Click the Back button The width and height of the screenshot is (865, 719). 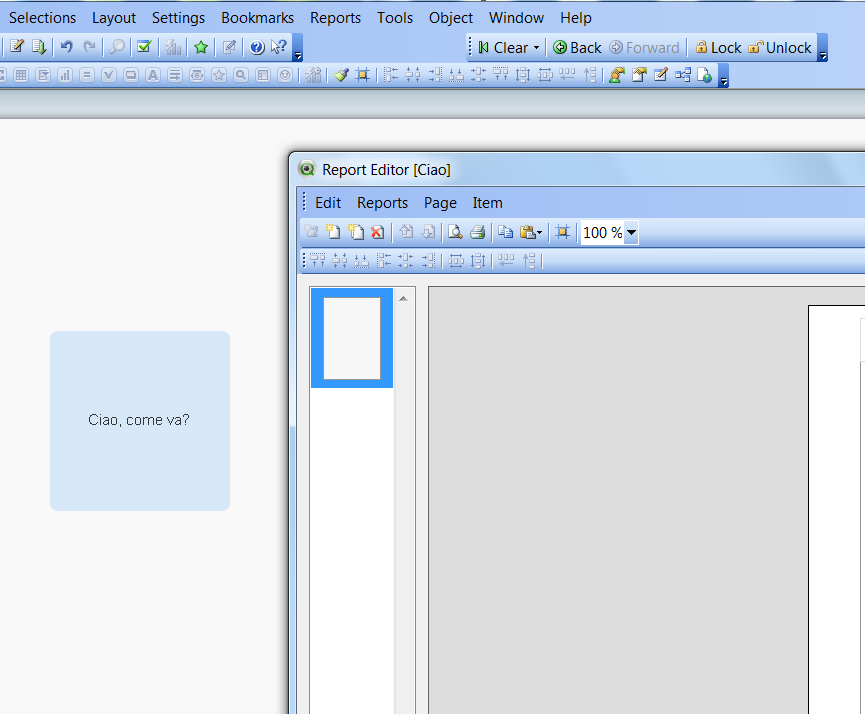577,48
